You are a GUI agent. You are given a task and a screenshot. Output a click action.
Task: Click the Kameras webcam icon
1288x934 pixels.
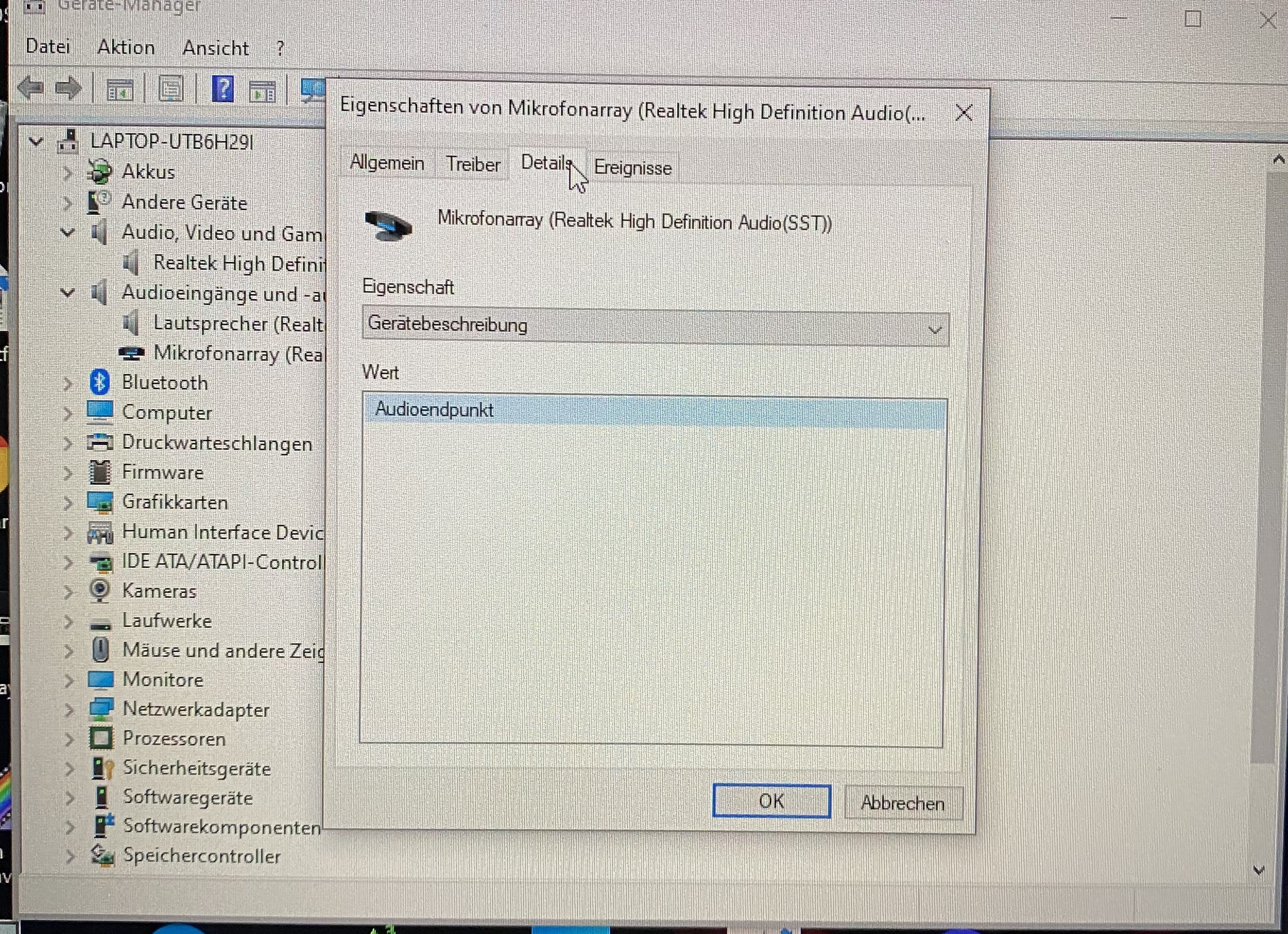point(100,590)
